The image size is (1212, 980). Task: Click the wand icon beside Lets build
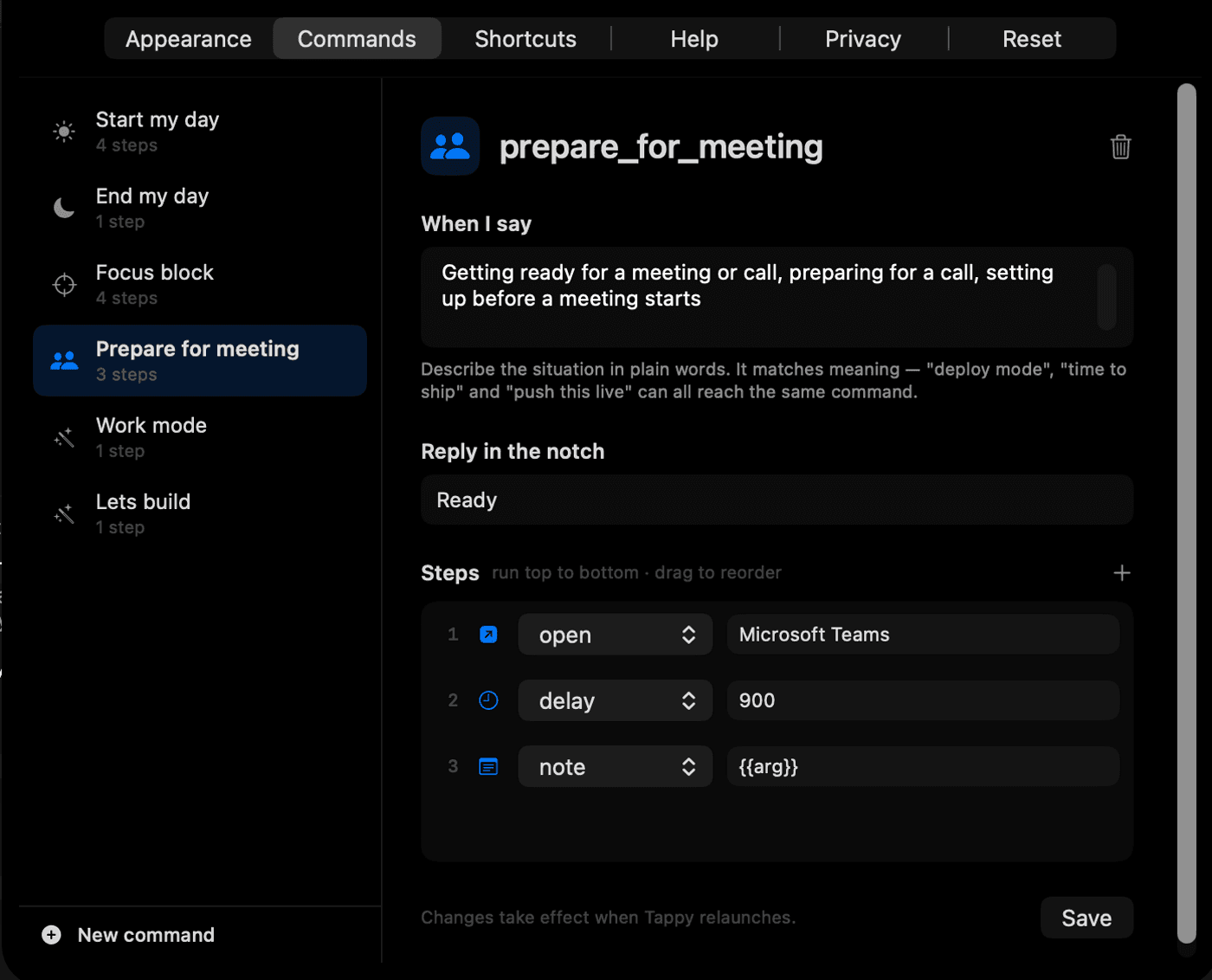point(64,514)
